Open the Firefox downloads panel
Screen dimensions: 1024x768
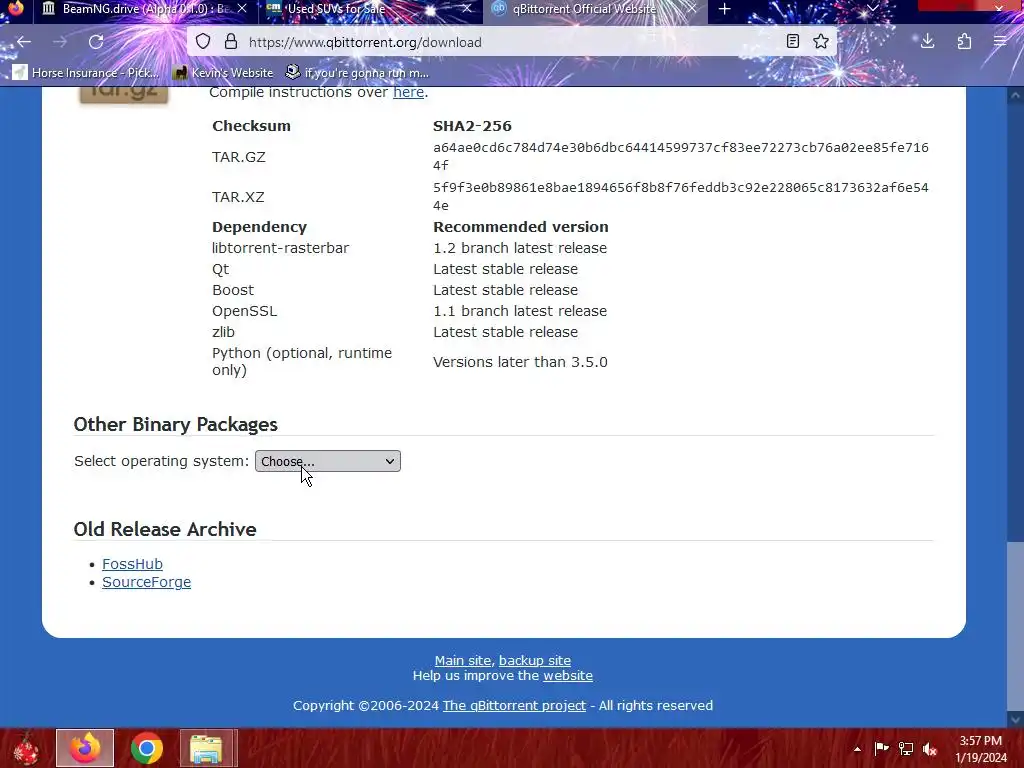(x=927, y=42)
